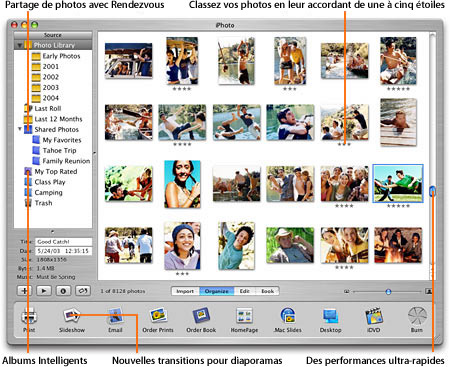Click the Size 1808x1356 text

point(43,259)
